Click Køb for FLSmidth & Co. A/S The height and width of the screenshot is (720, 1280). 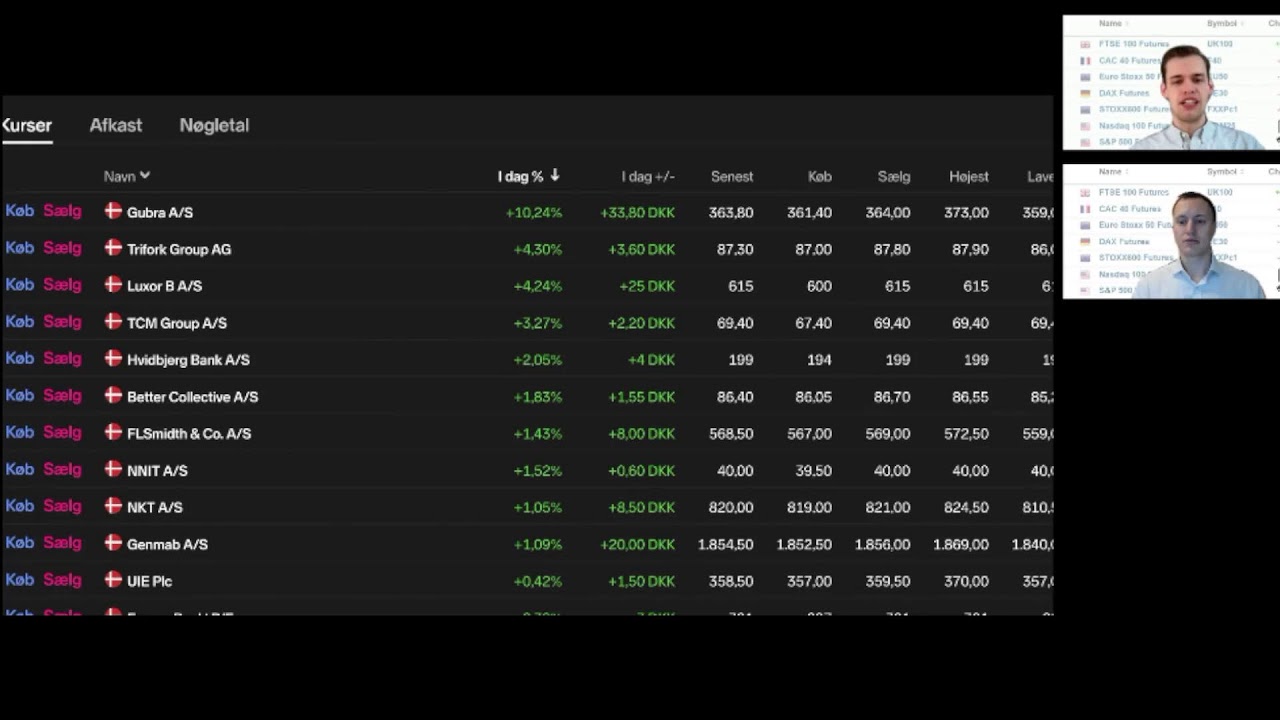pos(20,432)
